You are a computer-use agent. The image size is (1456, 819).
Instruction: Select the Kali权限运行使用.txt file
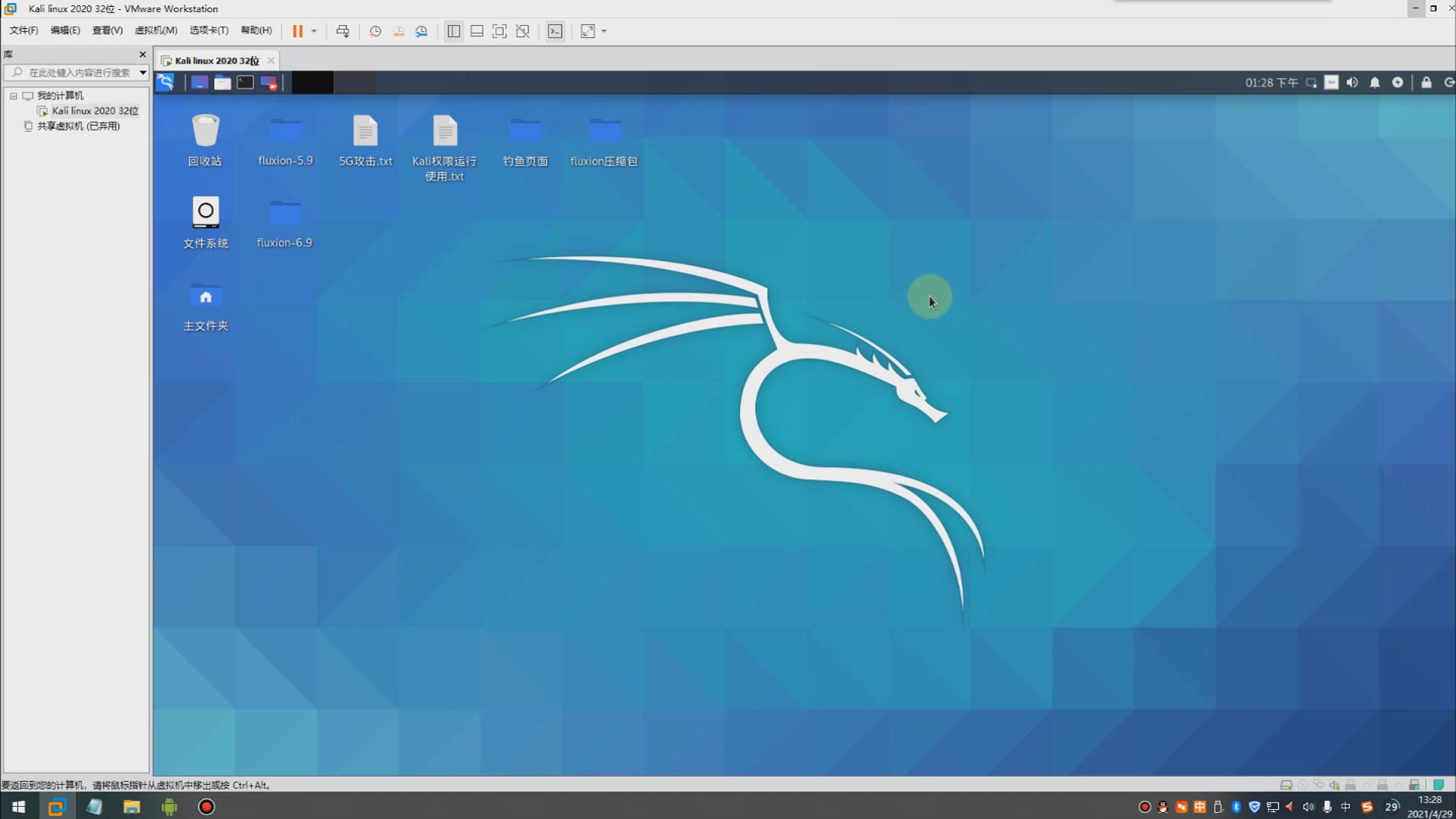pyautogui.click(x=445, y=148)
